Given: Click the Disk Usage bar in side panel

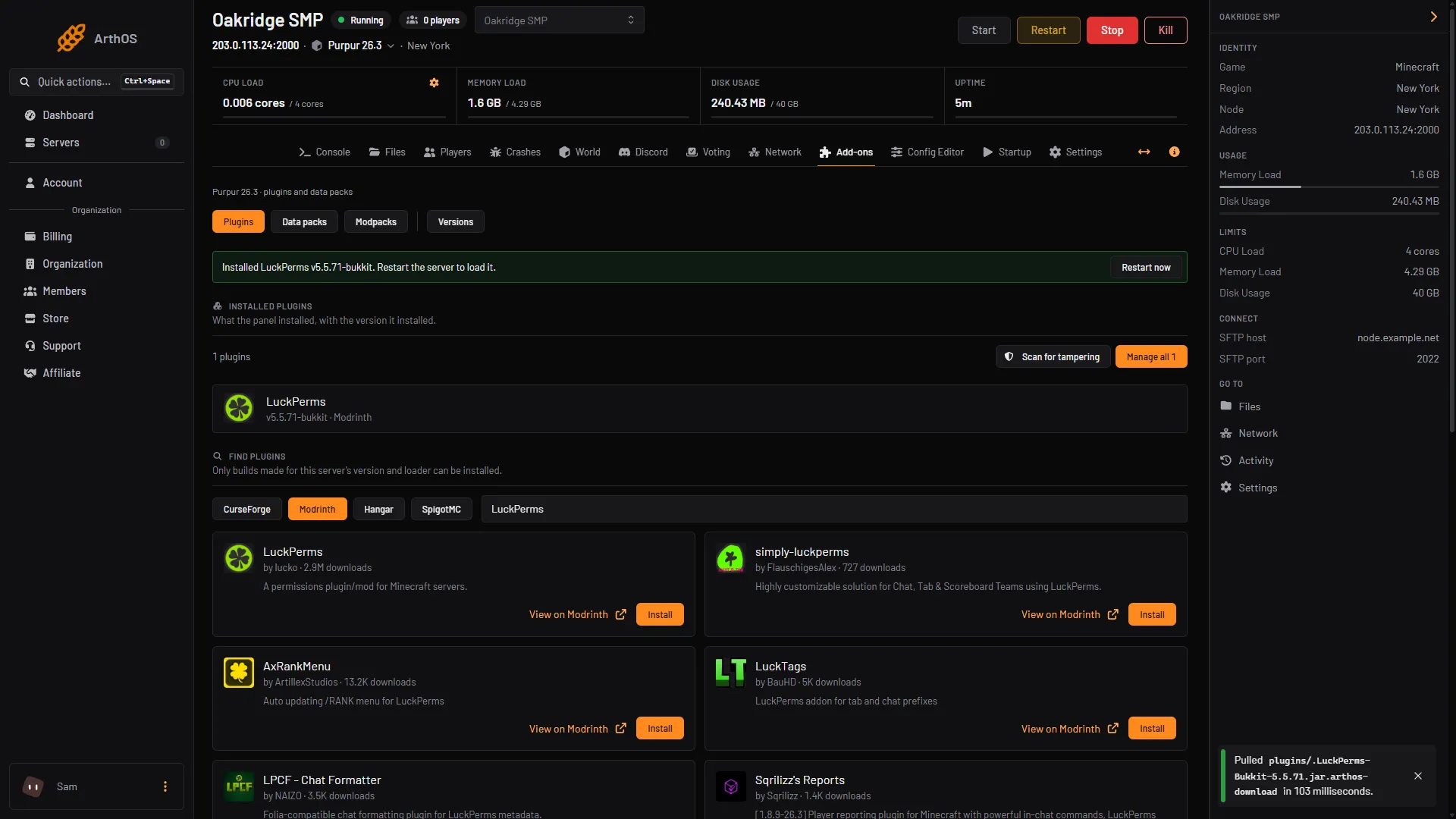Looking at the screenshot, I should (1329, 213).
